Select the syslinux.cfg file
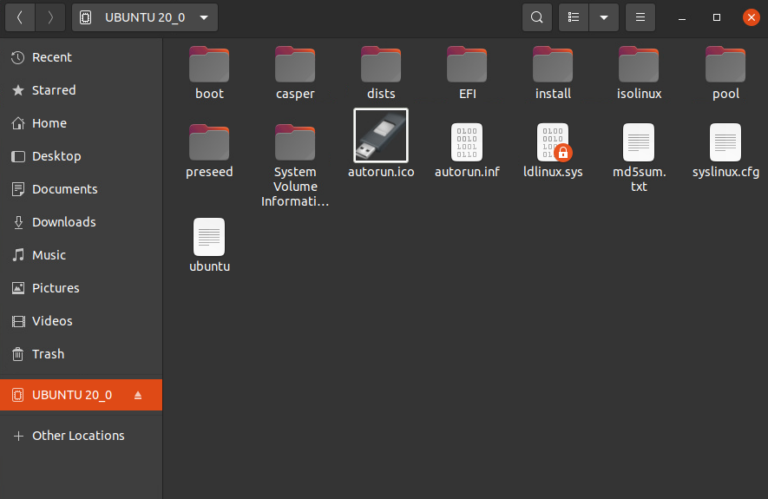Image resolution: width=768 pixels, height=499 pixels. point(725,142)
